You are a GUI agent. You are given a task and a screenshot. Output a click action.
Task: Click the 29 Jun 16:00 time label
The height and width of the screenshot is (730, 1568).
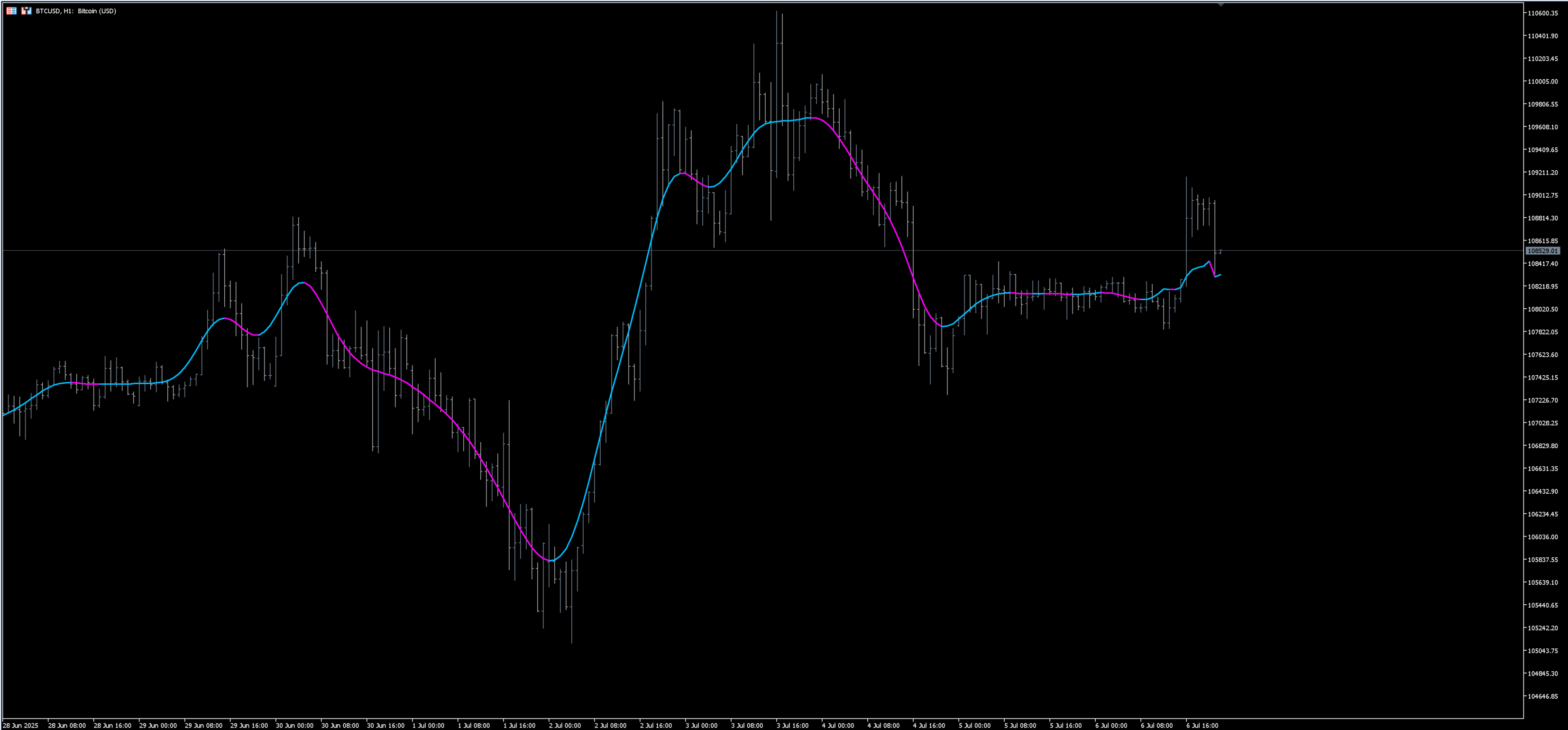coord(249,725)
